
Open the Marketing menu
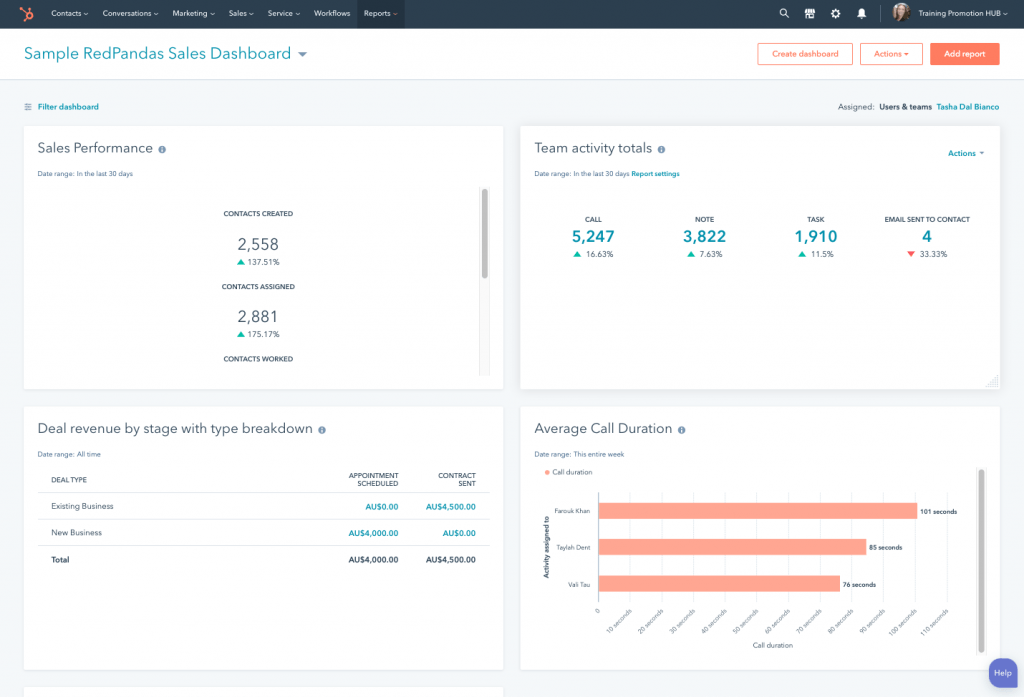[193, 14]
